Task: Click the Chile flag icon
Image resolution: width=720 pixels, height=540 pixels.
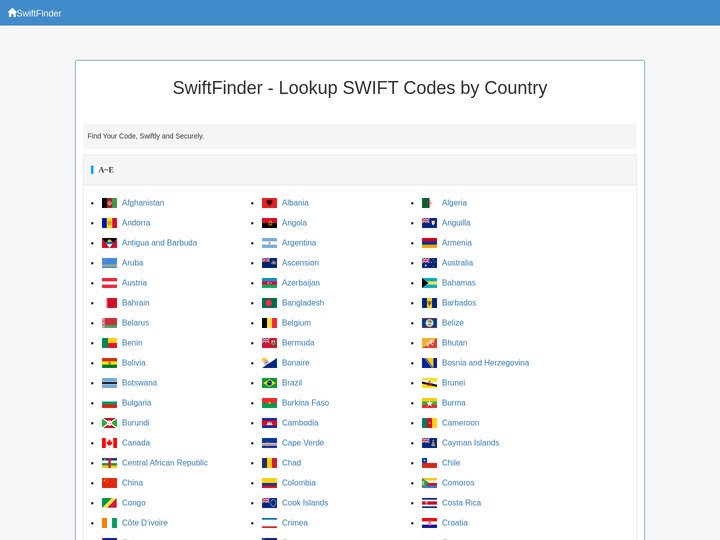Action: tap(429, 463)
